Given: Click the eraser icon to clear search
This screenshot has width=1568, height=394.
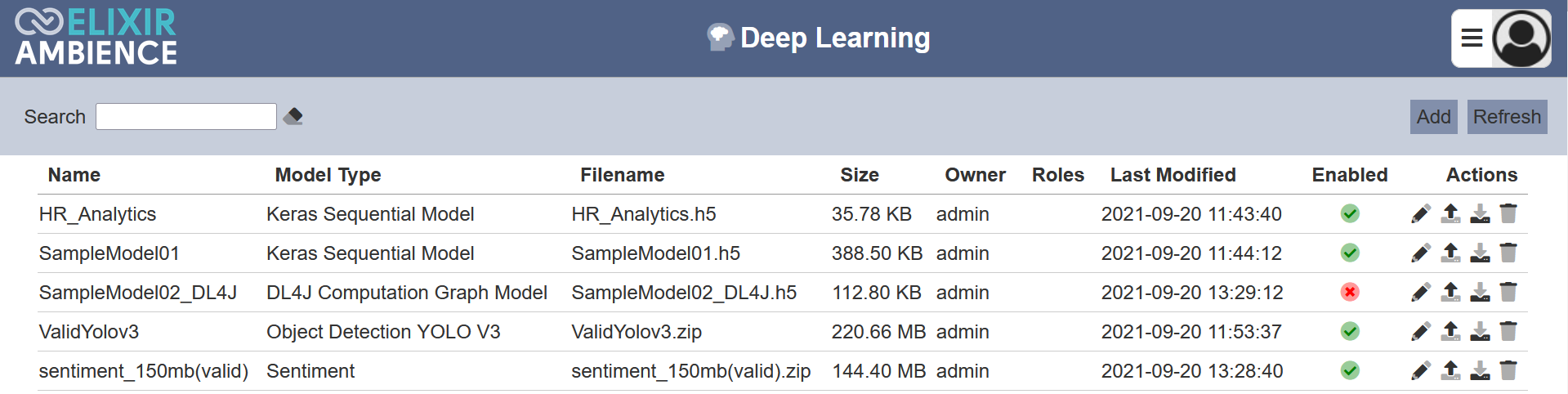Looking at the screenshot, I should click(293, 117).
